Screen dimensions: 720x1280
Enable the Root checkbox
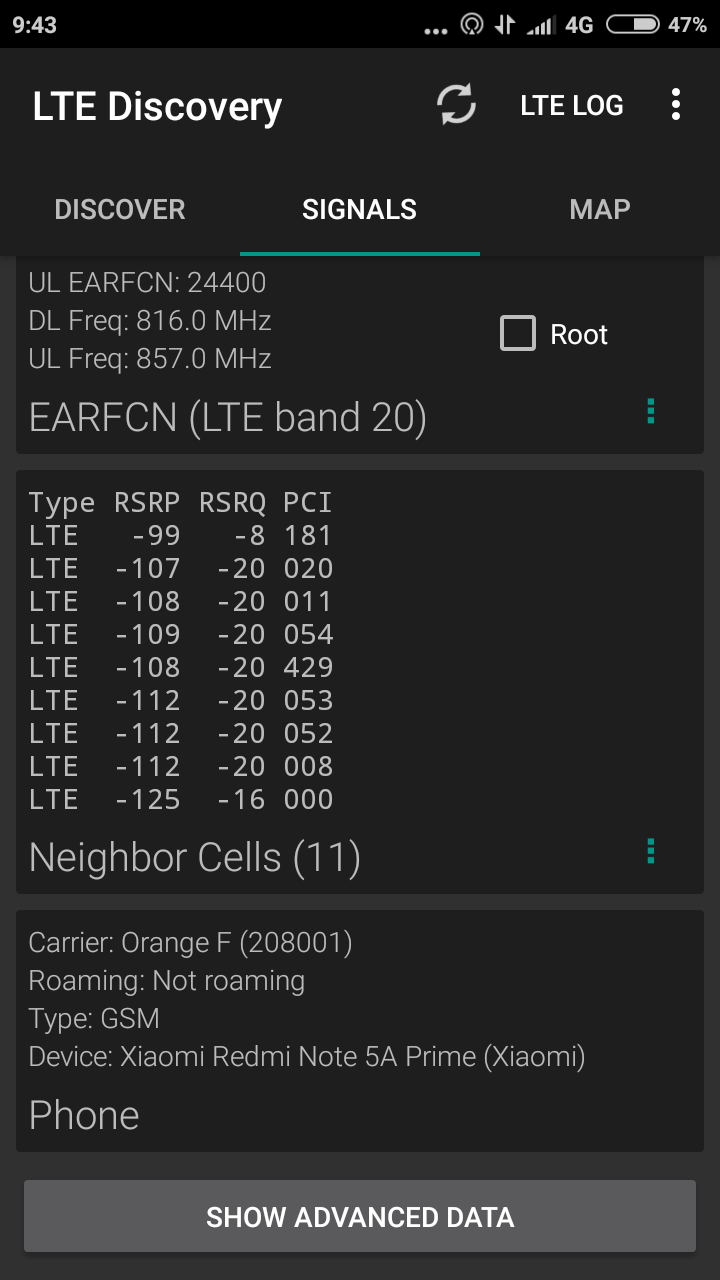click(518, 334)
